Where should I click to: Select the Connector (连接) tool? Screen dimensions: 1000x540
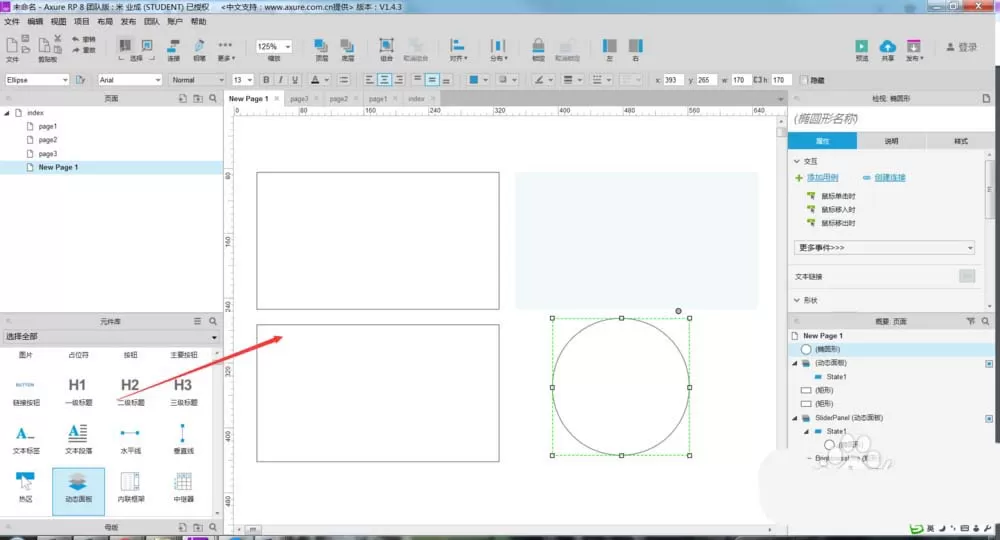(173, 45)
